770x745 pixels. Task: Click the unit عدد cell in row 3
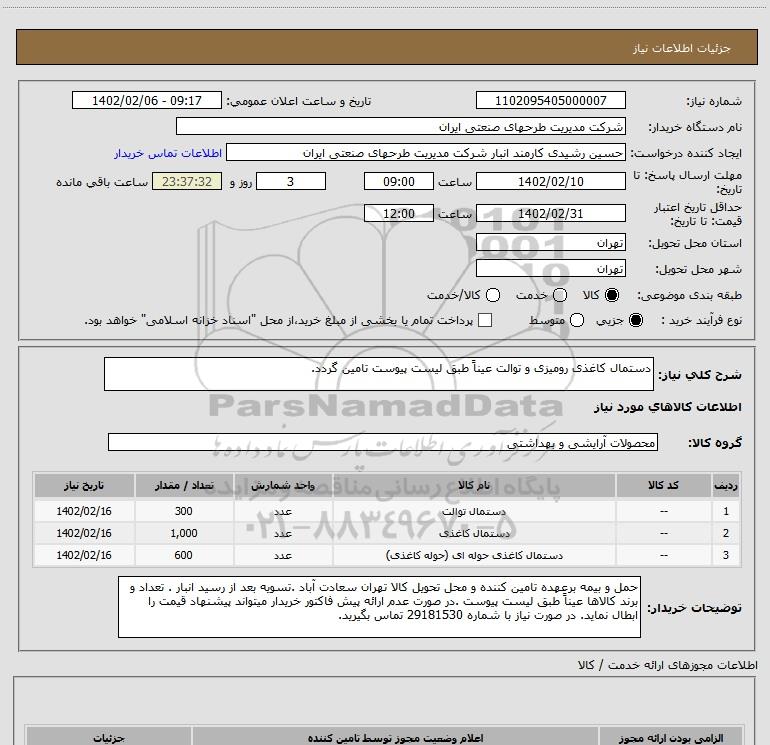(x=283, y=555)
